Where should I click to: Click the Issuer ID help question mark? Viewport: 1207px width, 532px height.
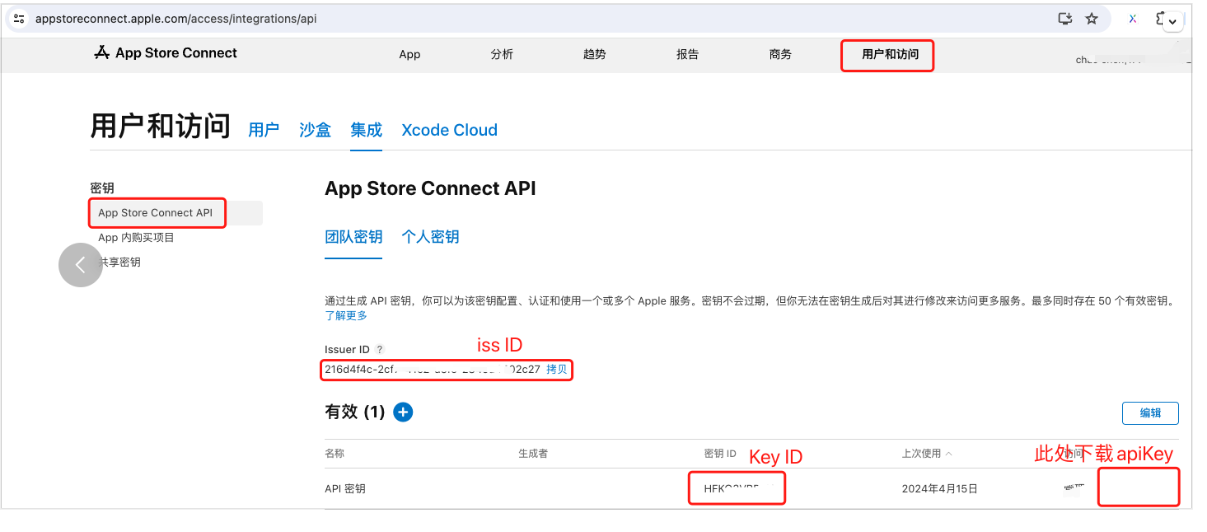pyautogui.click(x=379, y=350)
